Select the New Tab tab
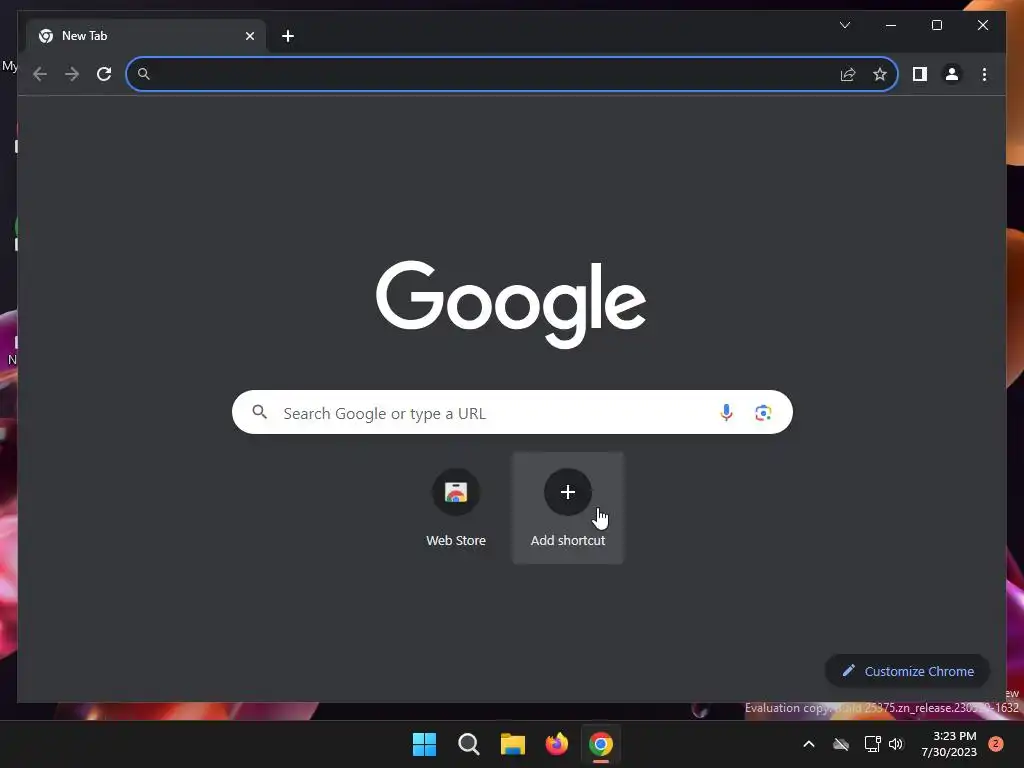The width and height of the screenshot is (1024, 768). 146,36
